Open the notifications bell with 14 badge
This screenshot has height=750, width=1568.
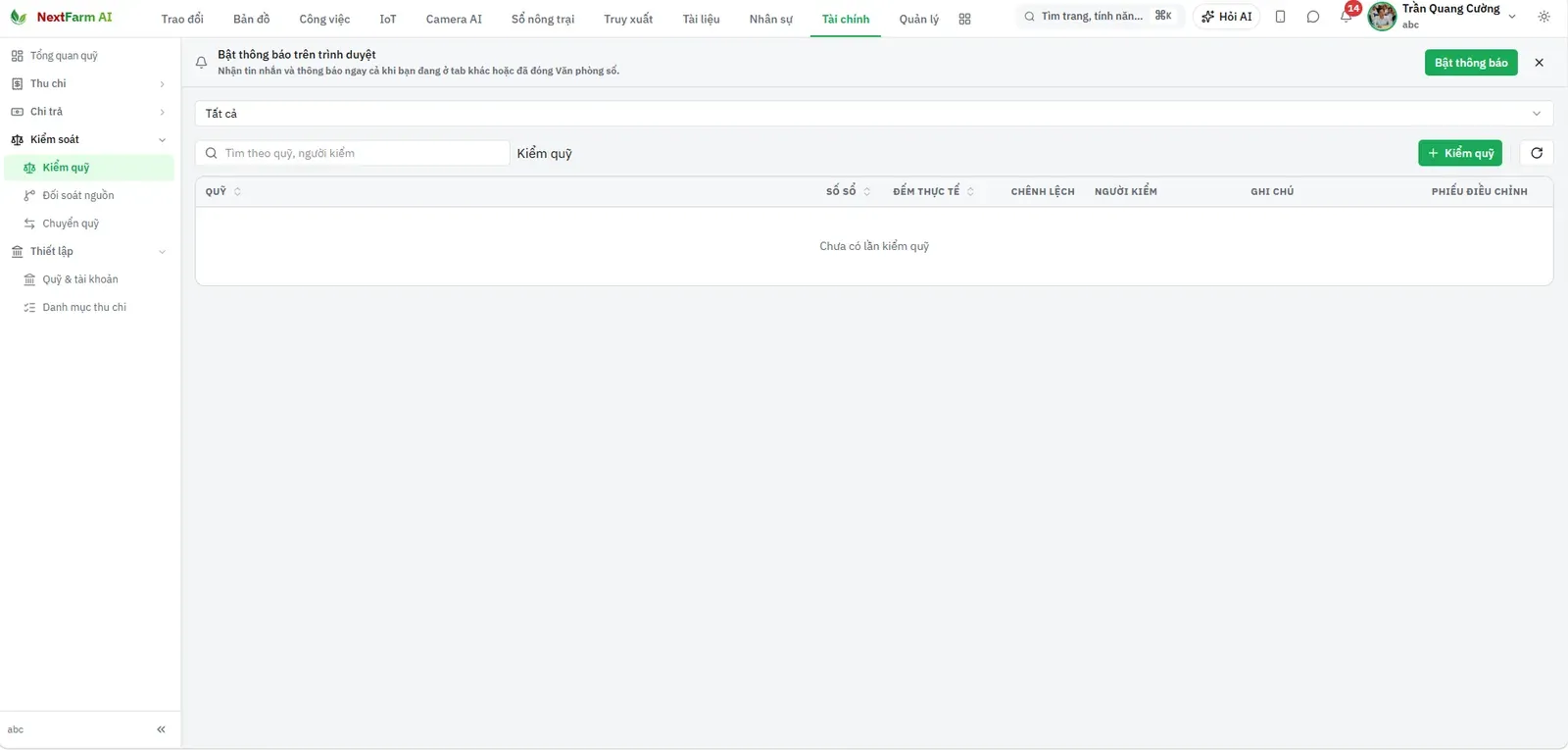click(1347, 16)
